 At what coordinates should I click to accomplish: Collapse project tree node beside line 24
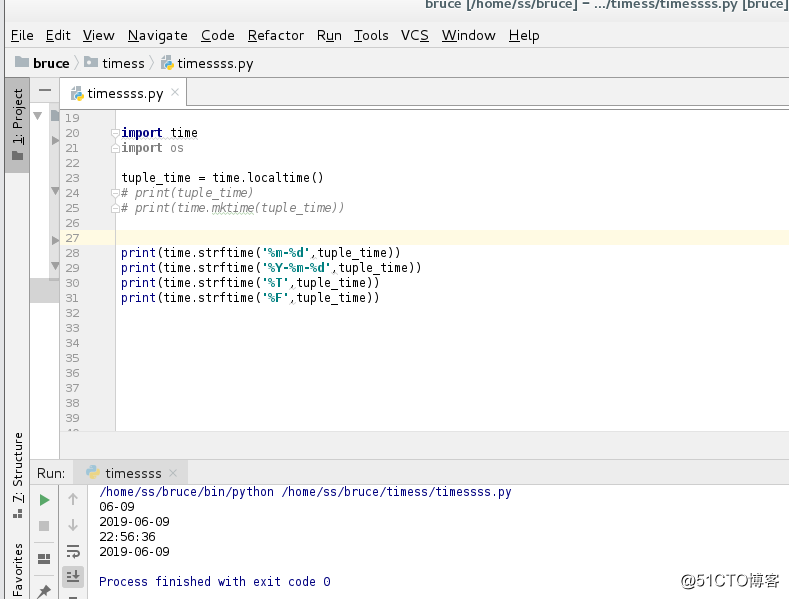(x=55, y=191)
